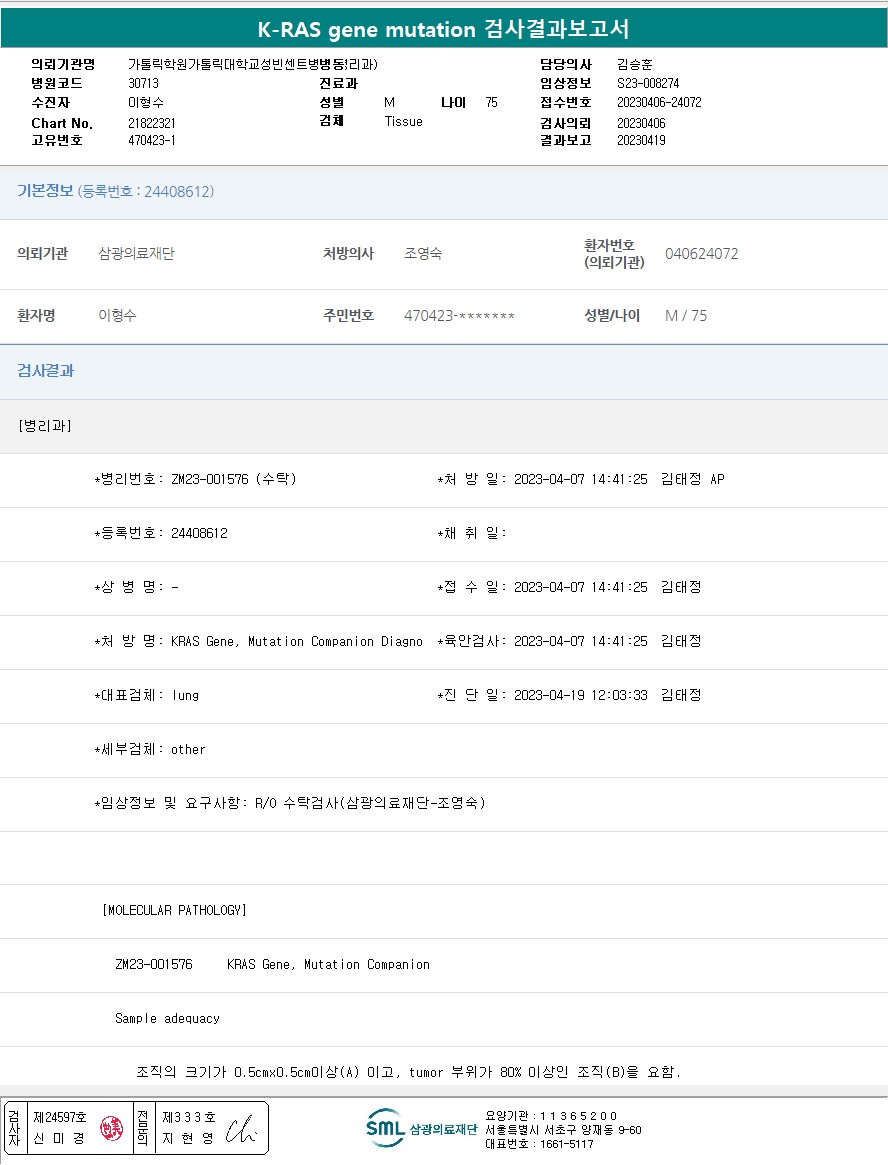Click the SML 삼광의료재단 logo
The height and width of the screenshot is (1165, 888).
coord(420,1128)
